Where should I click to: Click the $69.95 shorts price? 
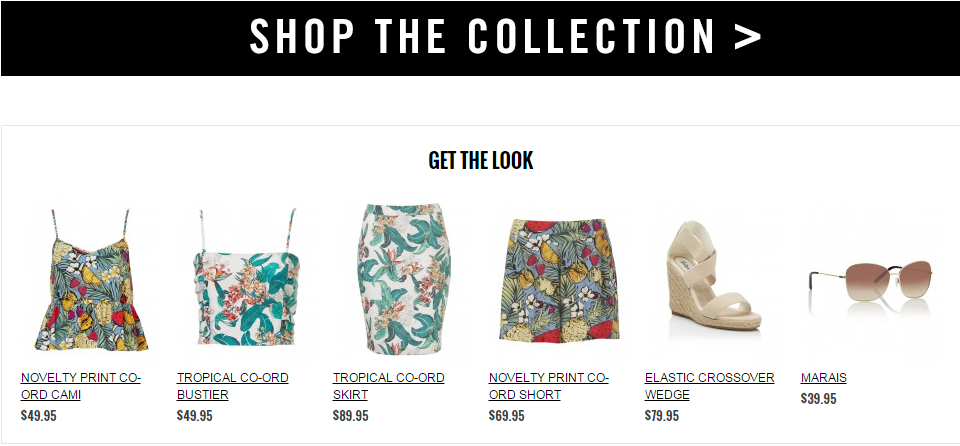tap(507, 416)
